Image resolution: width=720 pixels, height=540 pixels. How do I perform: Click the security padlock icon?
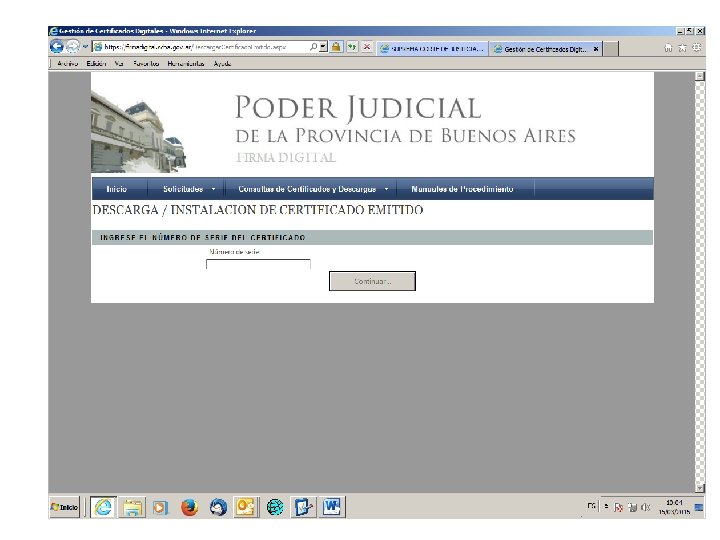(x=336, y=47)
